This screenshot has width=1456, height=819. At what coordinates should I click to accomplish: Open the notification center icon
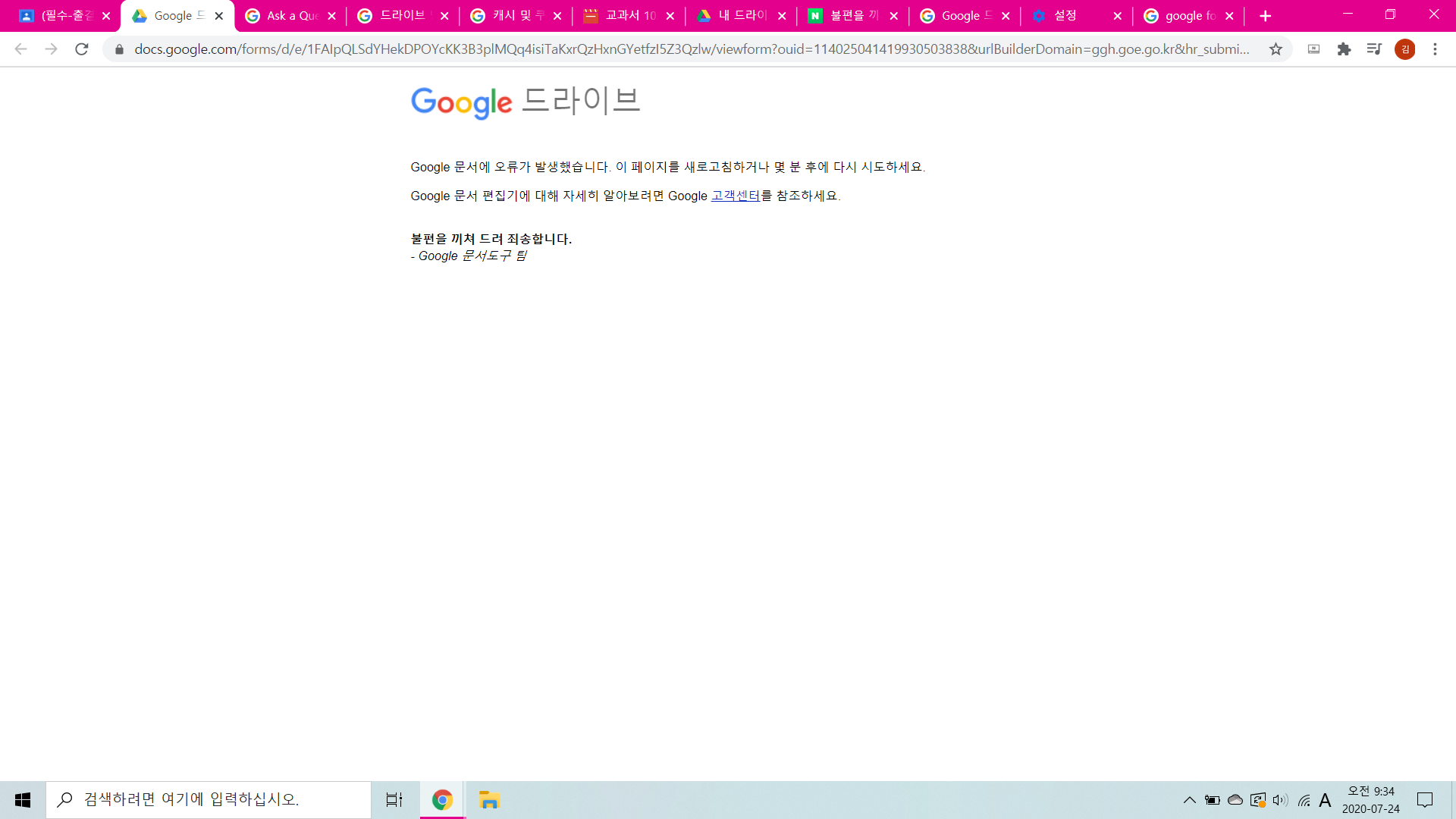1425,800
